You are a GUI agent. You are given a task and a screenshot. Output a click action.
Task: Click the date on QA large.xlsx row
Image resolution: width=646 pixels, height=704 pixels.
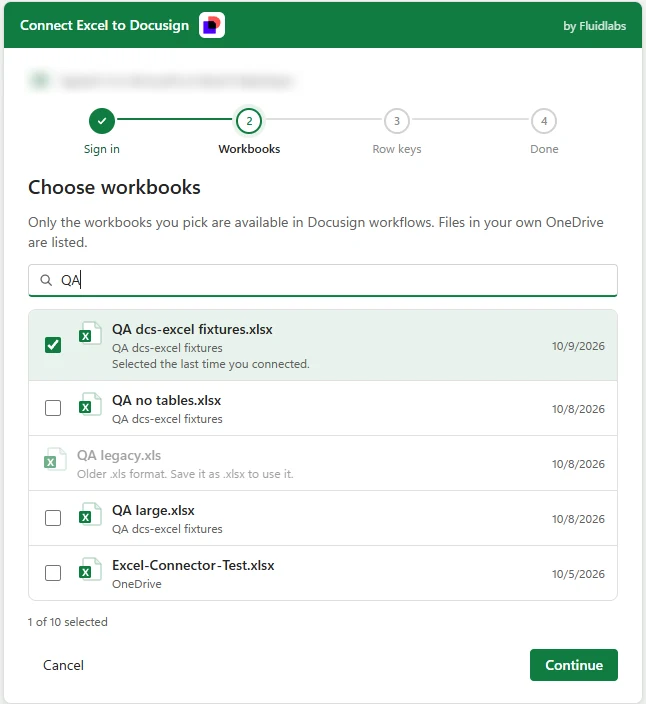point(578,519)
